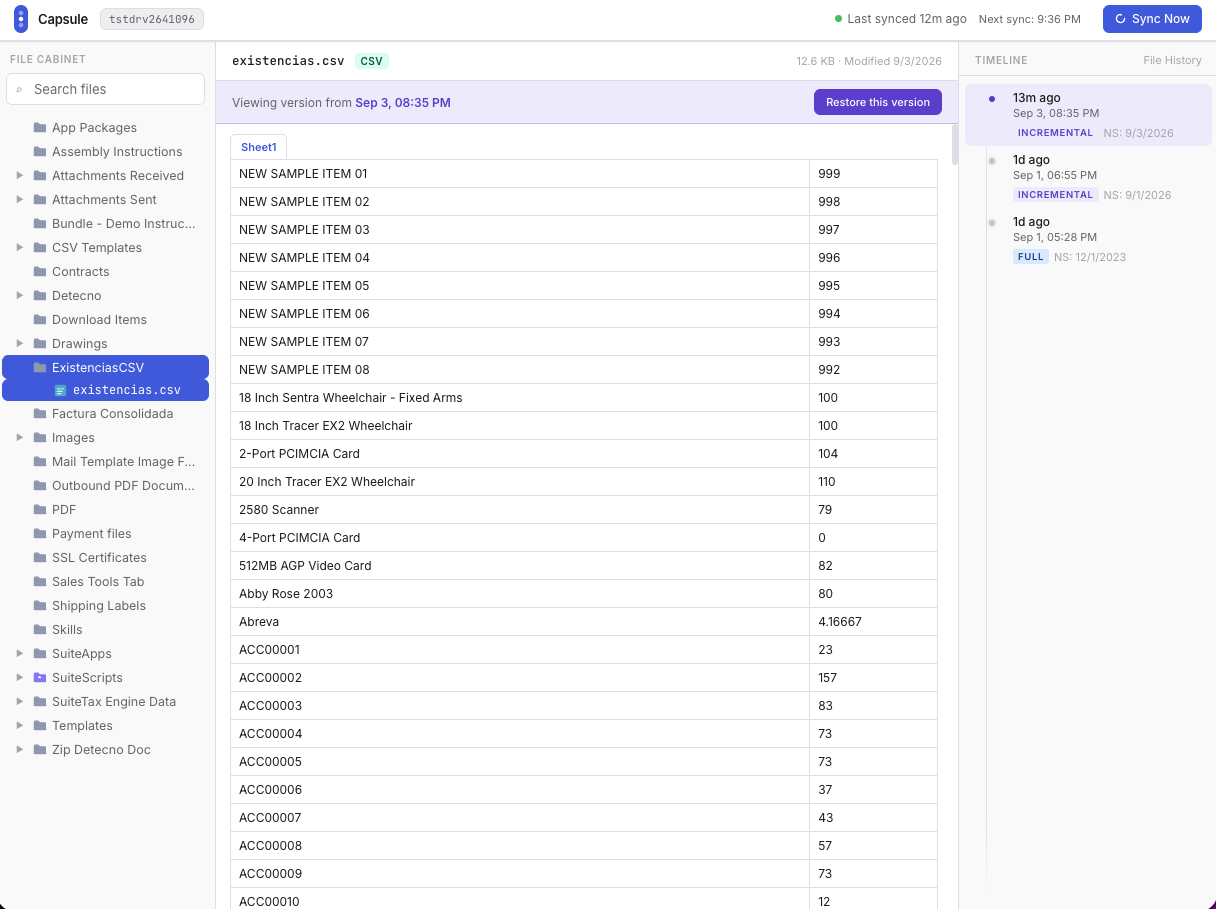Expand the Attachments Received folder
Screen dimensions: 1216x909
click(x=20, y=176)
